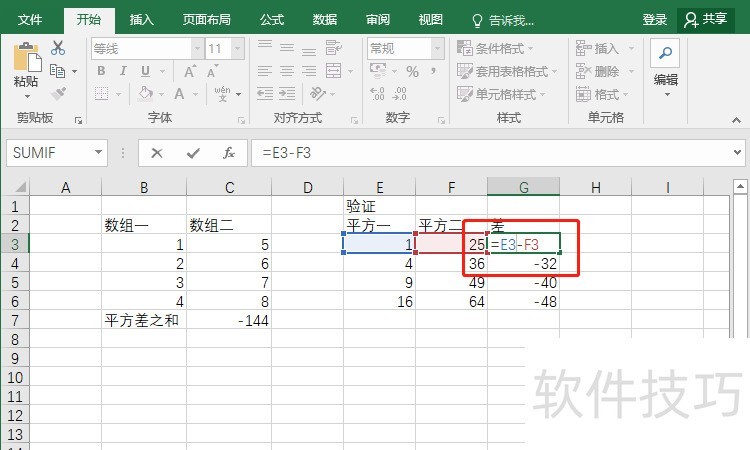Toggle Align Left for text
The height and width of the screenshot is (450, 750).
(x=265, y=71)
